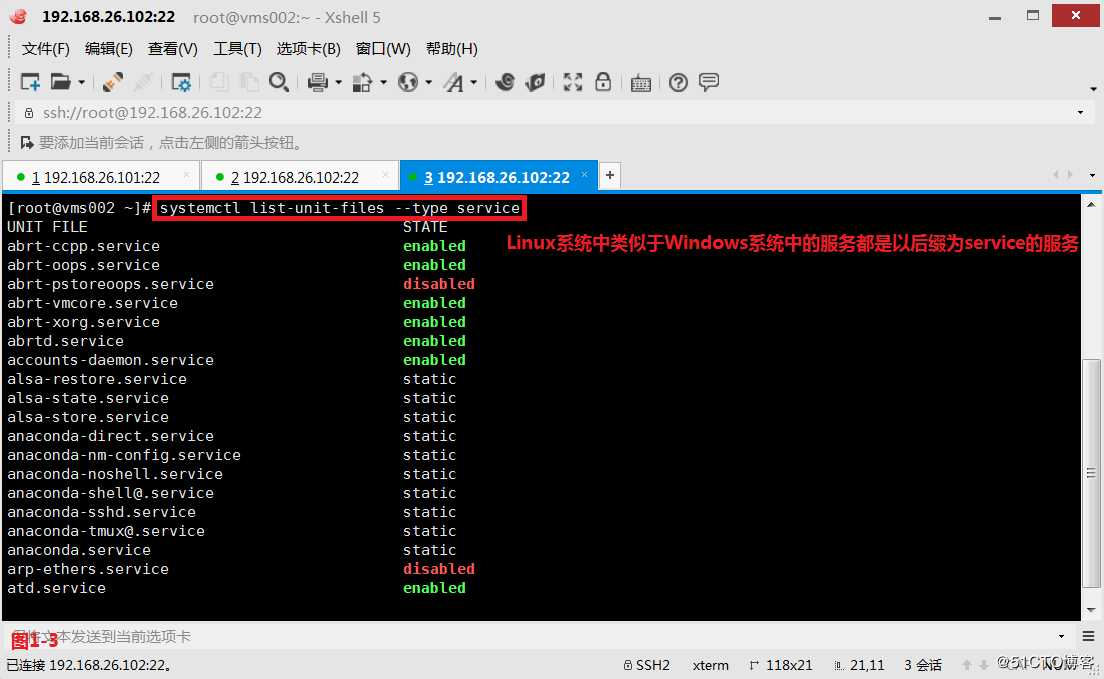The width and height of the screenshot is (1104, 679).
Task: Open the tab list dropdown arrow
Action: 1092,175
